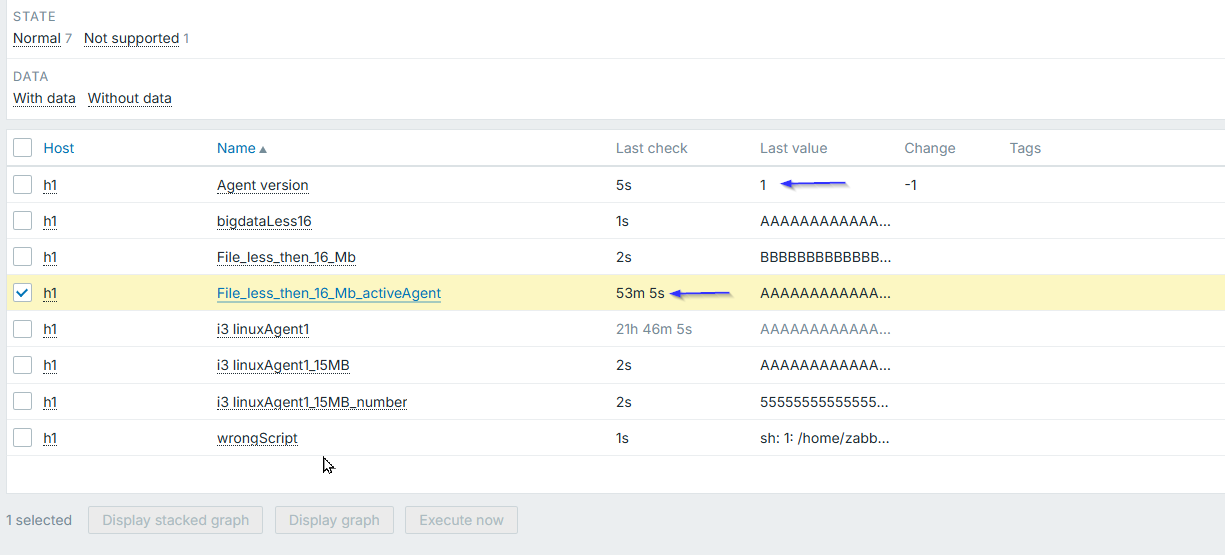Screen dimensions: 1225x555
Task: Open the i3 linuxAgent1 item name
Action: click(262, 329)
